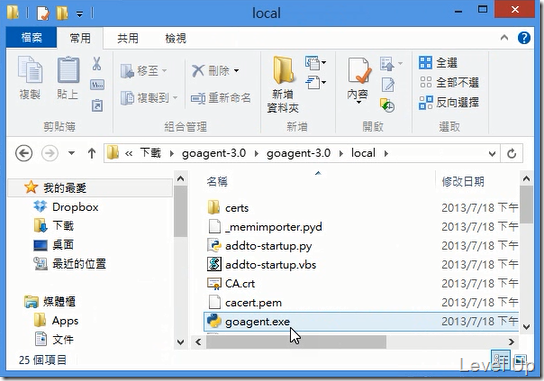Customize the quick access toolbar dropdown
Viewport: 544px width, 381px height.
pos(80,14)
